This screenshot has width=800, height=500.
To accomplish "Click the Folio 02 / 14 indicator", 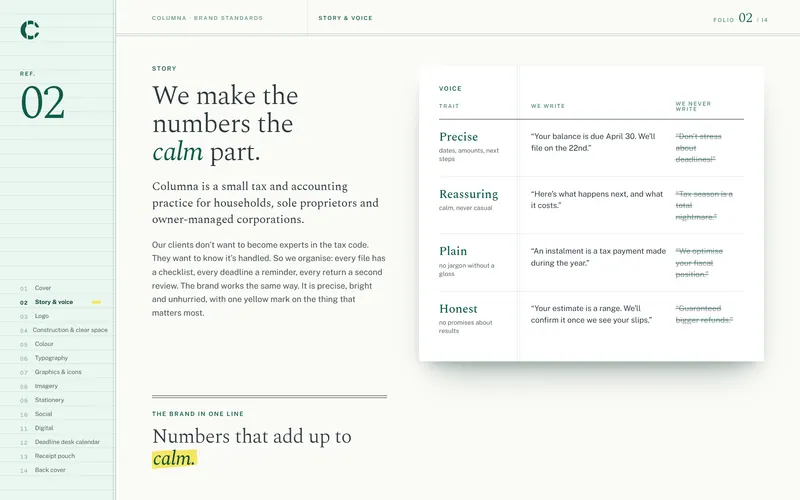I will [x=740, y=18].
